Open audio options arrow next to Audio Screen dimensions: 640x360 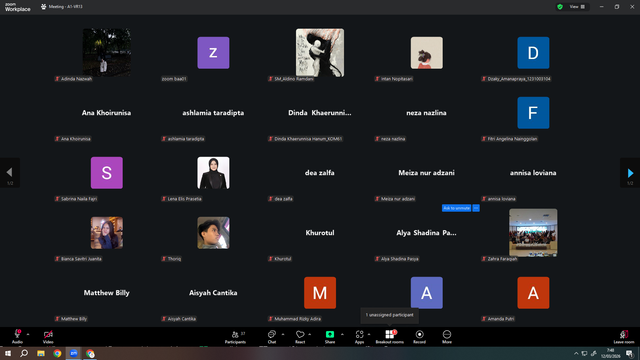pos(28,334)
